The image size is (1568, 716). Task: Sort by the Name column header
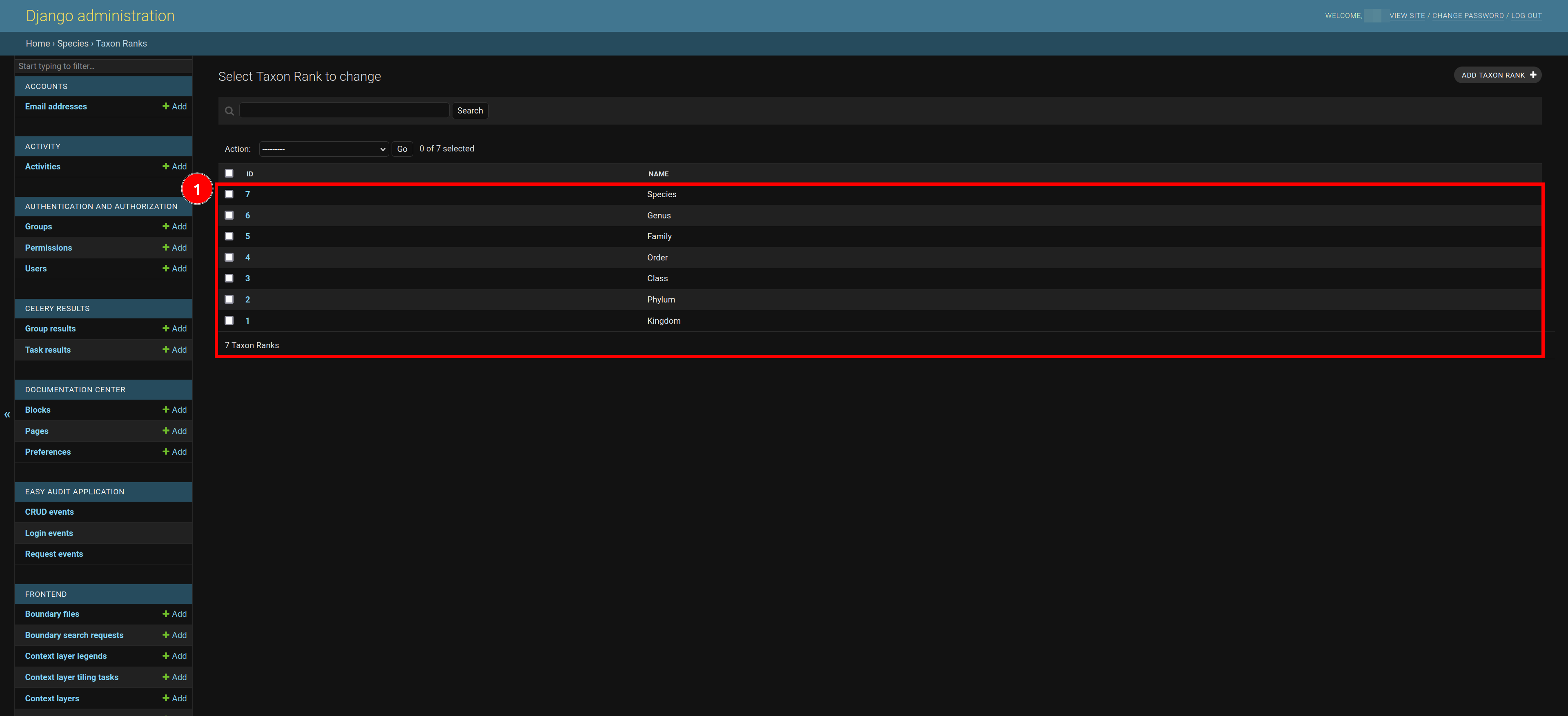[x=659, y=174]
